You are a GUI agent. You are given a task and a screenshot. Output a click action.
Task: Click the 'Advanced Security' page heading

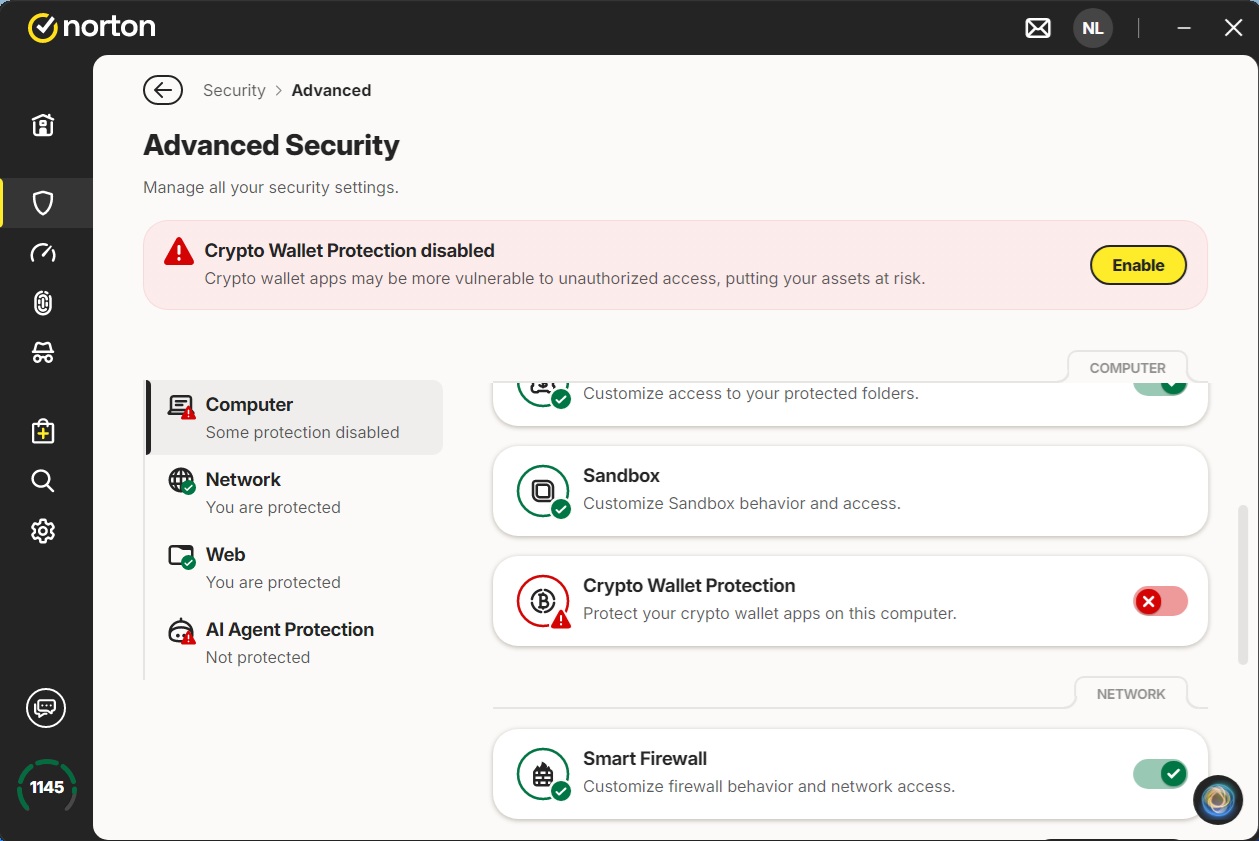(x=271, y=145)
